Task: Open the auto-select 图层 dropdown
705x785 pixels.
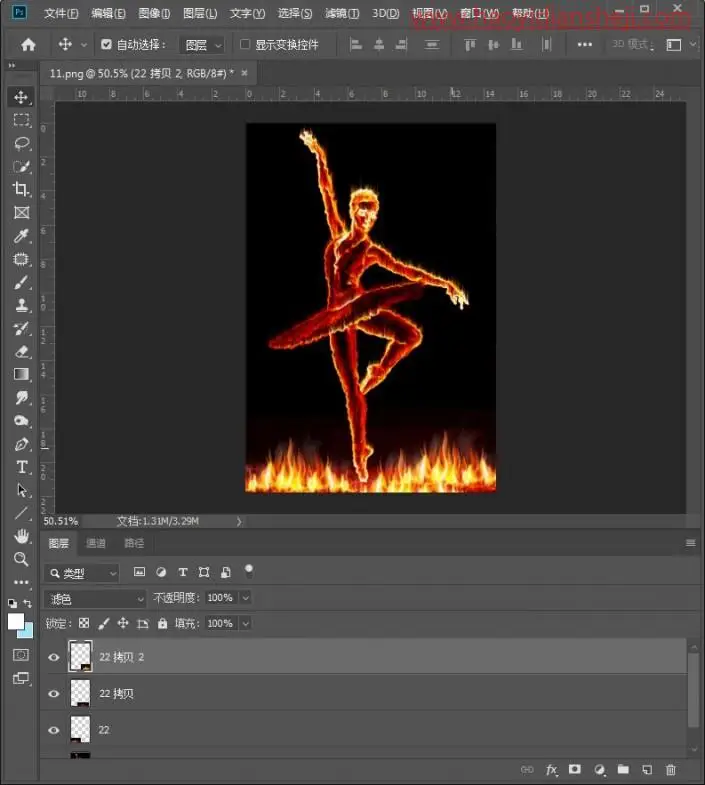Action: (x=201, y=45)
